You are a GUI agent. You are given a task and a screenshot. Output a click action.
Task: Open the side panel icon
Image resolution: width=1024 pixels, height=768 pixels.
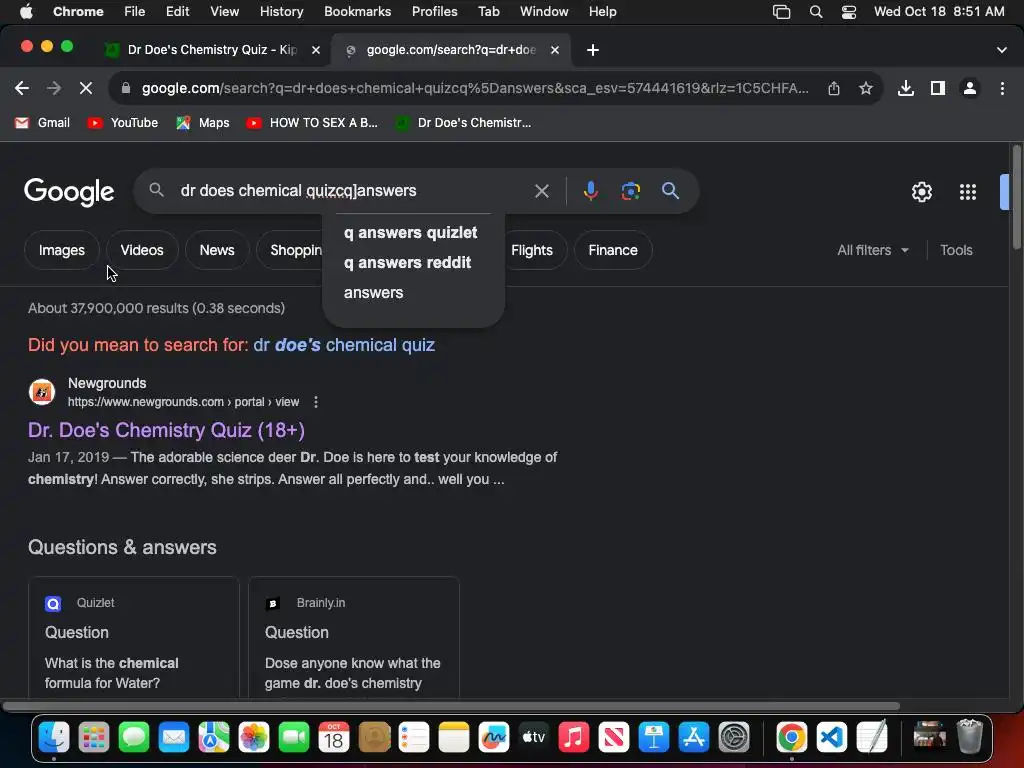[x=938, y=88]
